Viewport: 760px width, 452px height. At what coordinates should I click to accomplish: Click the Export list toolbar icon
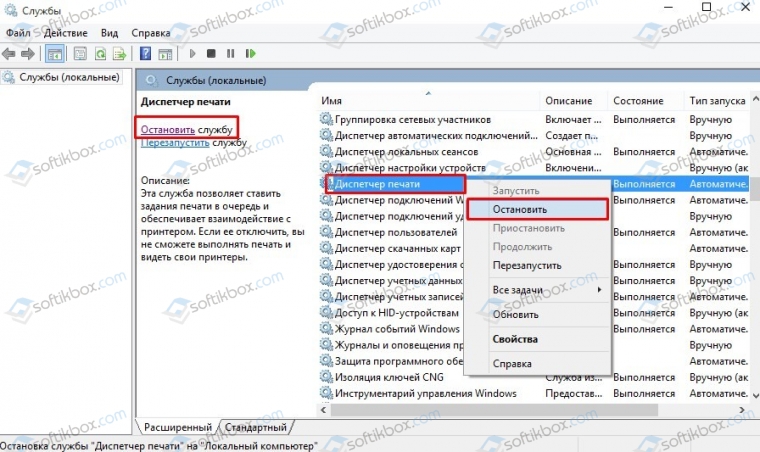click(x=119, y=54)
